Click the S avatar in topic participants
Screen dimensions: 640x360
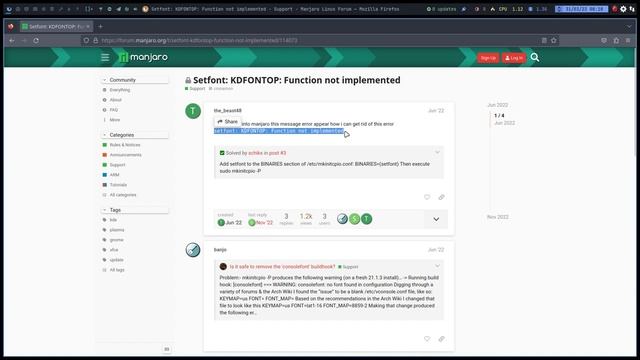tap(354, 219)
